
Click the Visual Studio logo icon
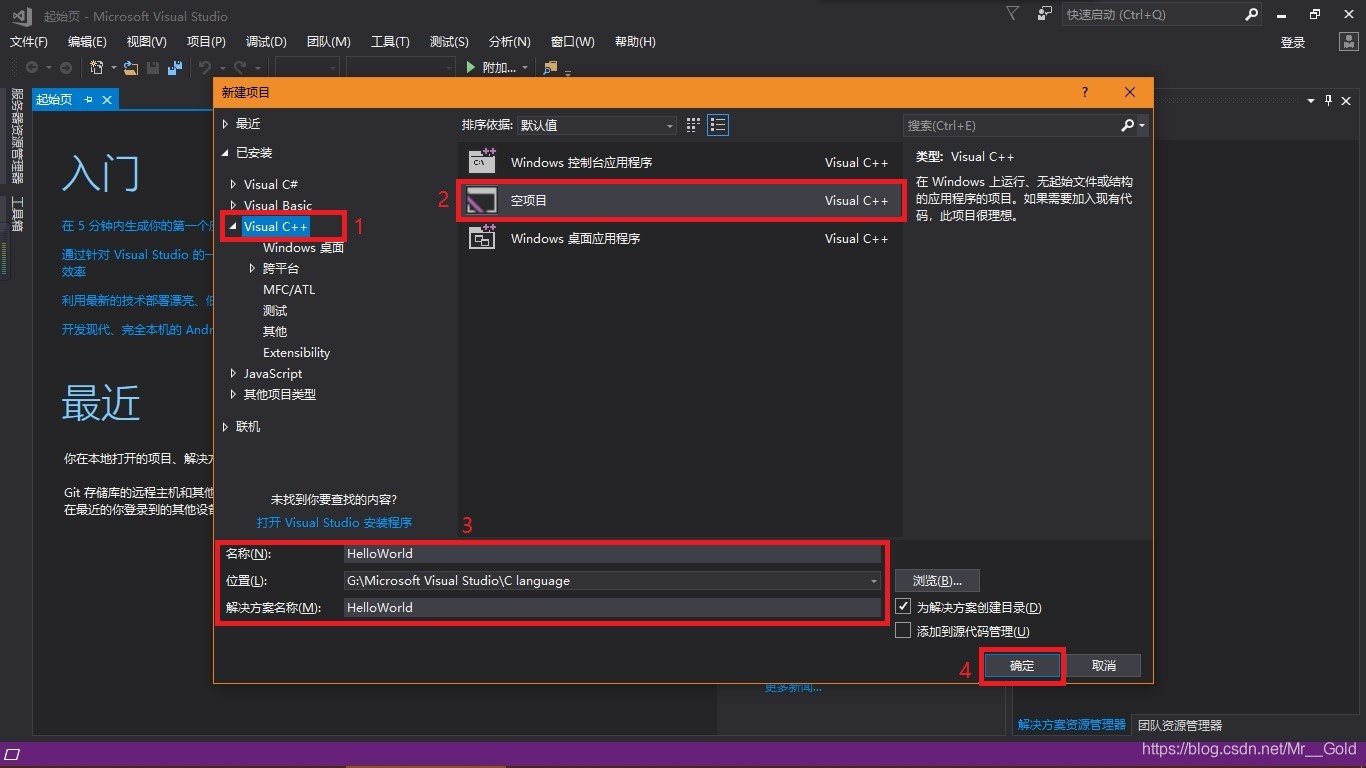pos(22,15)
